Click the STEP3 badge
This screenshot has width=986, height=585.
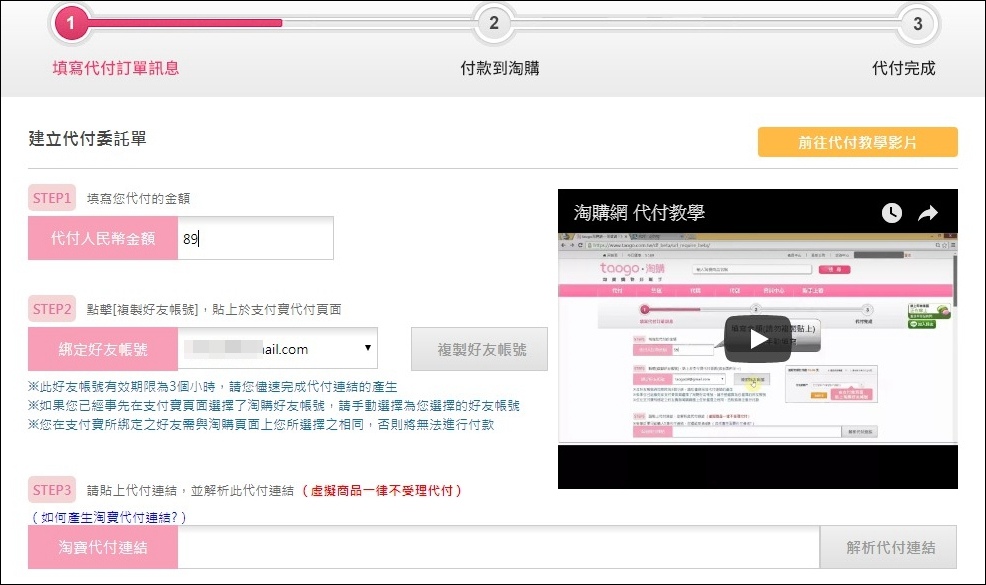coord(52,490)
